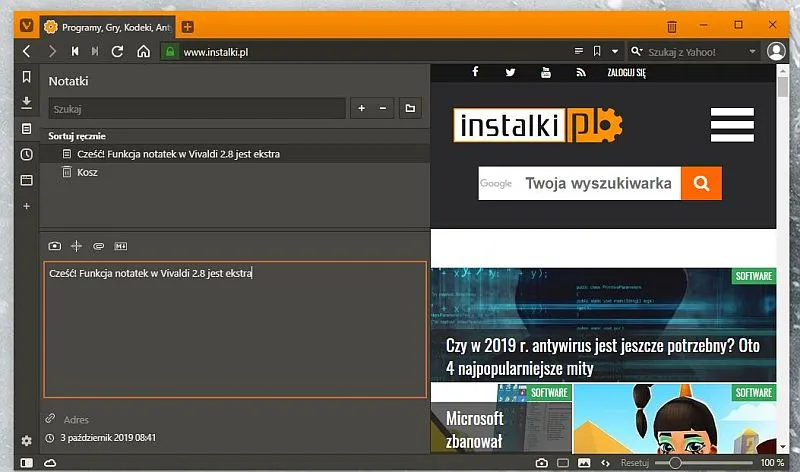Click the Twoja wyszukiwarka search box

580,183
